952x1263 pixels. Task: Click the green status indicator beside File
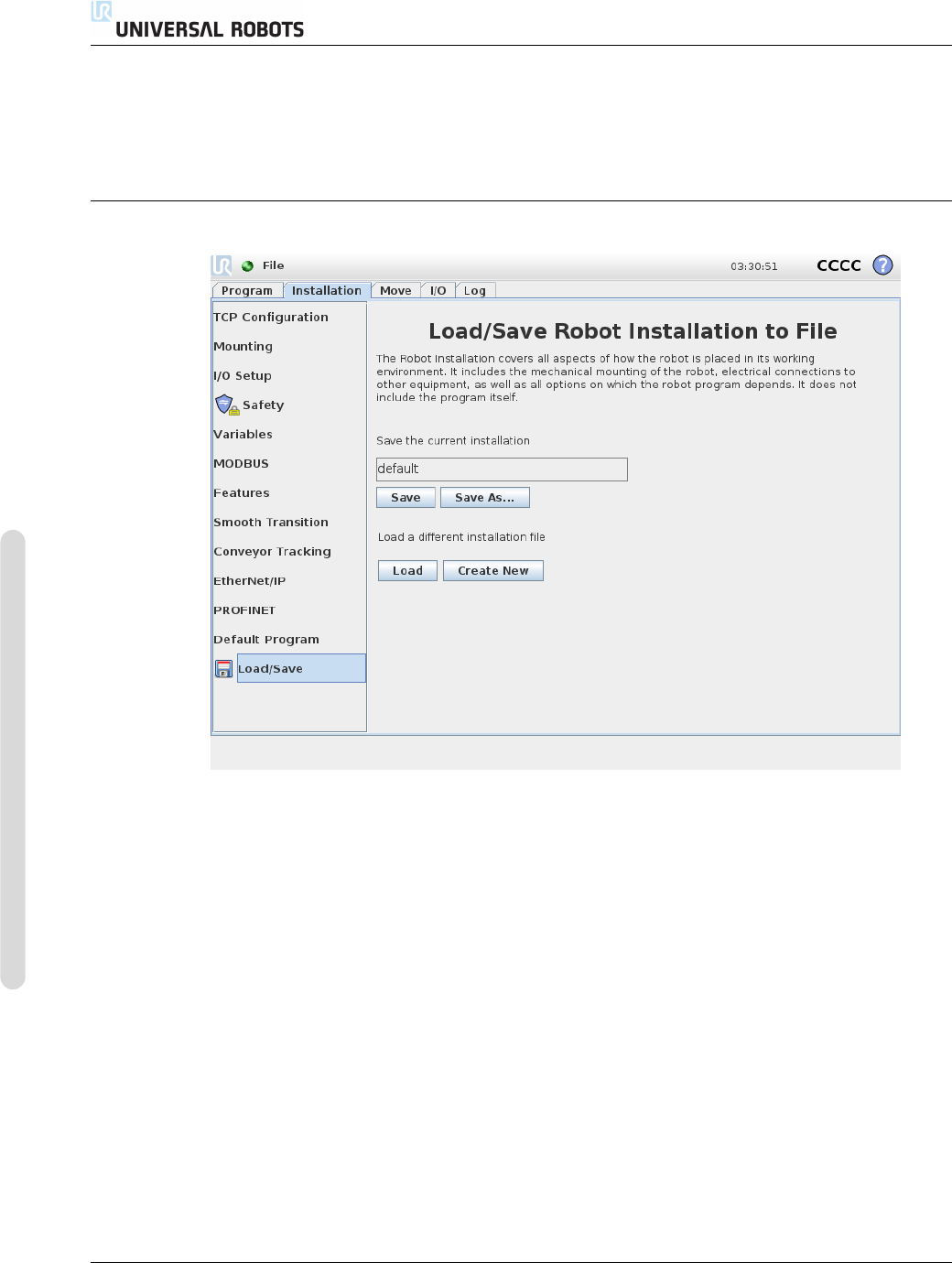(247, 266)
